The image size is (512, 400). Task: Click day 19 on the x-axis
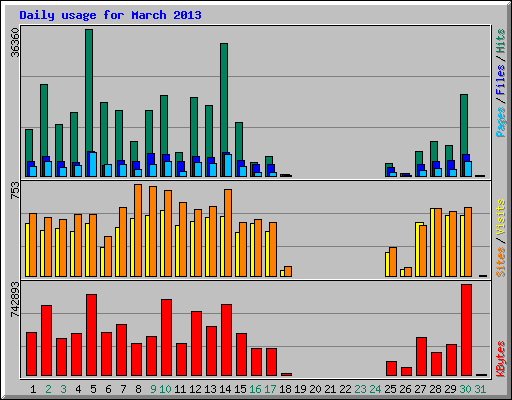pos(300,389)
